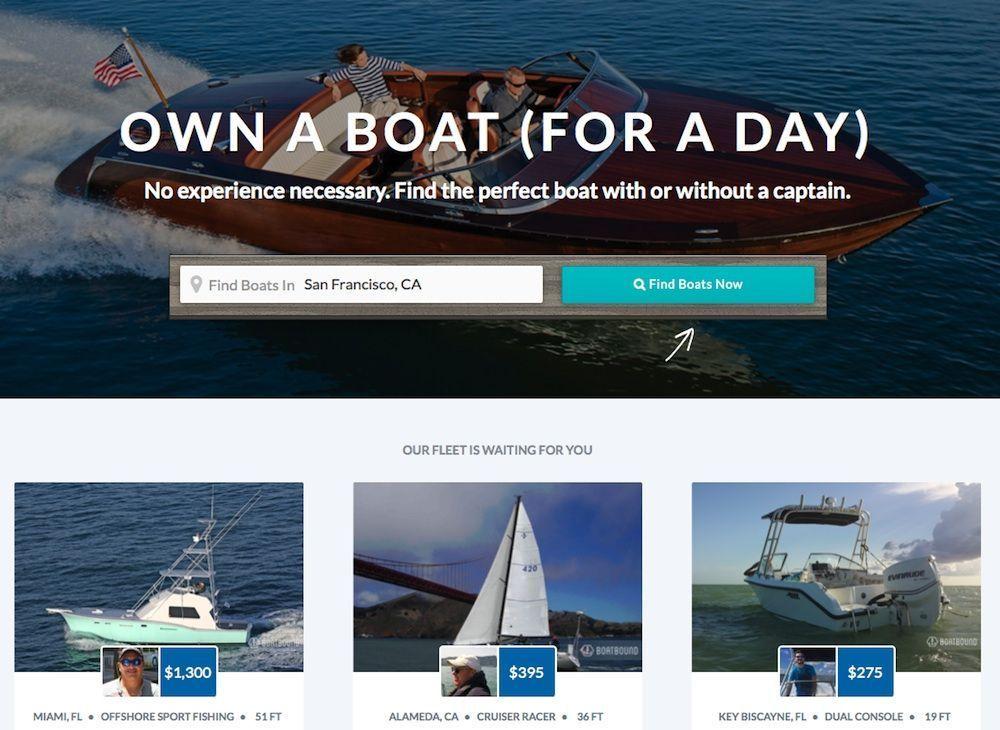
Task: Open the dual console Evinrude boat photo
Action: point(836,576)
